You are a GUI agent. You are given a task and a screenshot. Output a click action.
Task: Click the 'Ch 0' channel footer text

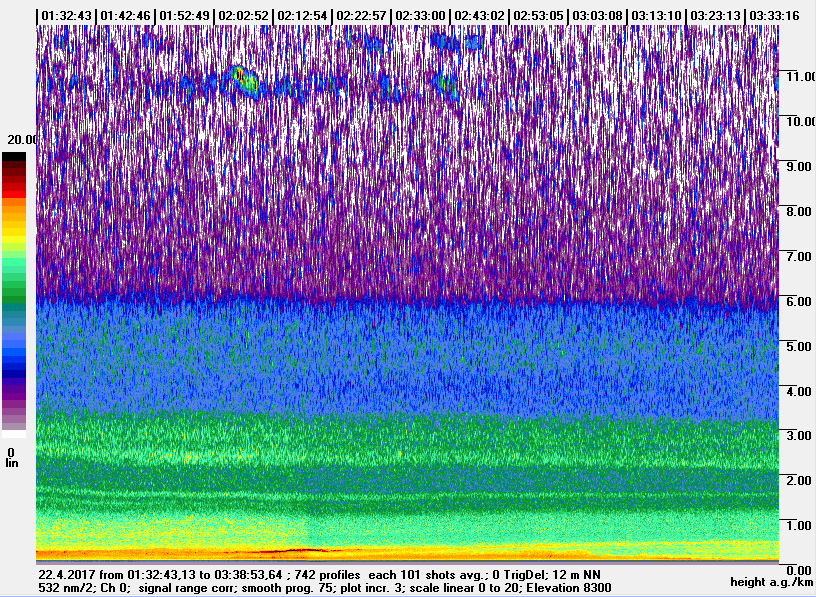pyautogui.click(x=112, y=588)
